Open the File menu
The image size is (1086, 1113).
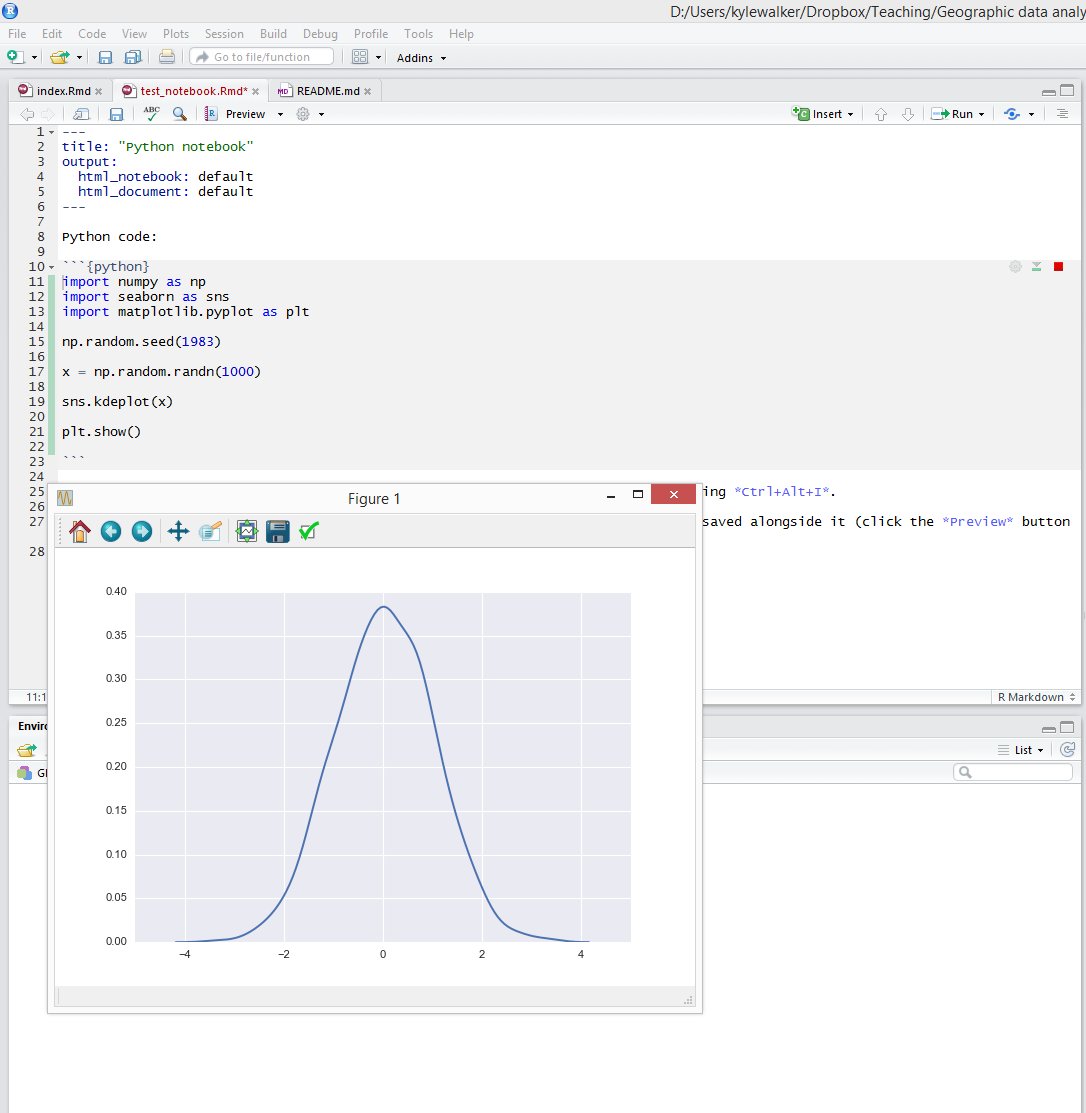(x=17, y=34)
